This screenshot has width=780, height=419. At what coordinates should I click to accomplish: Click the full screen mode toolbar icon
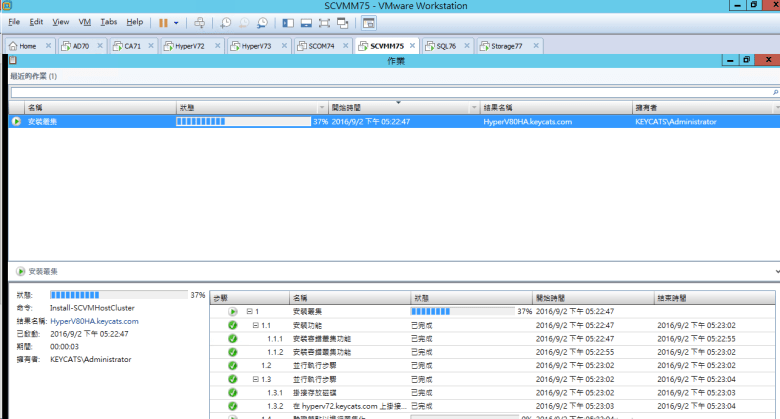pos(326,22)
